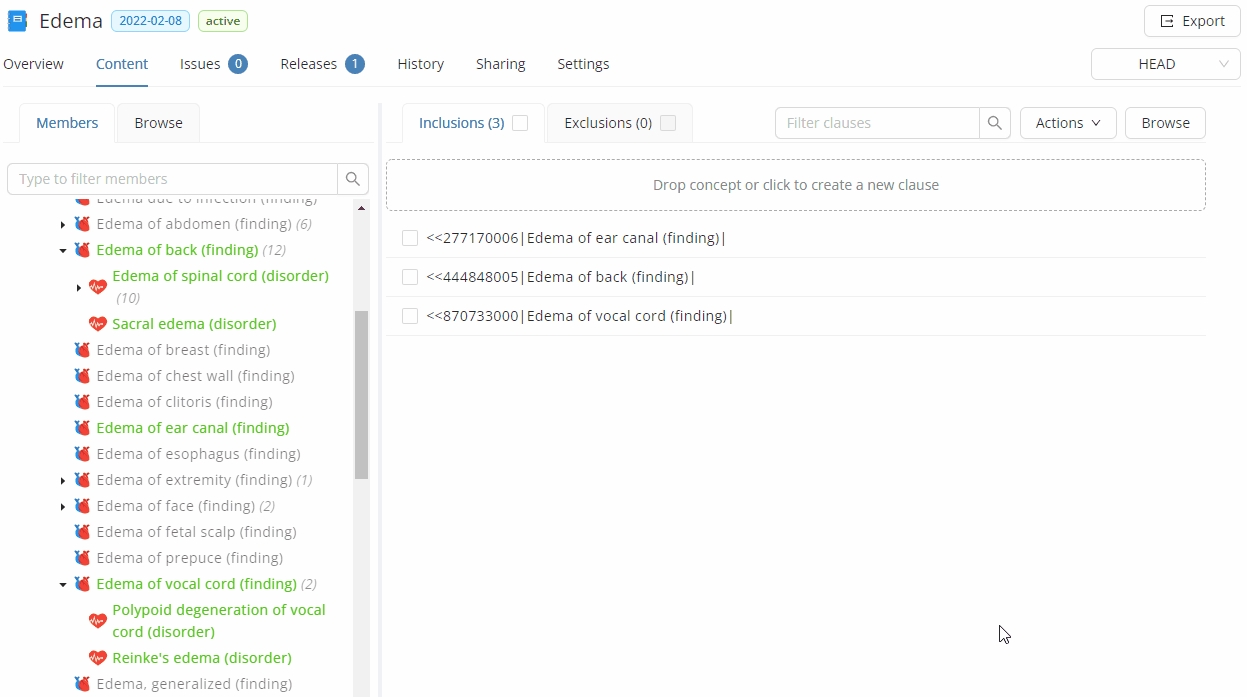Toggle the select-all Inclusions checkbox
Screen dimensions: 1247x697
click(x=520, y=123)
